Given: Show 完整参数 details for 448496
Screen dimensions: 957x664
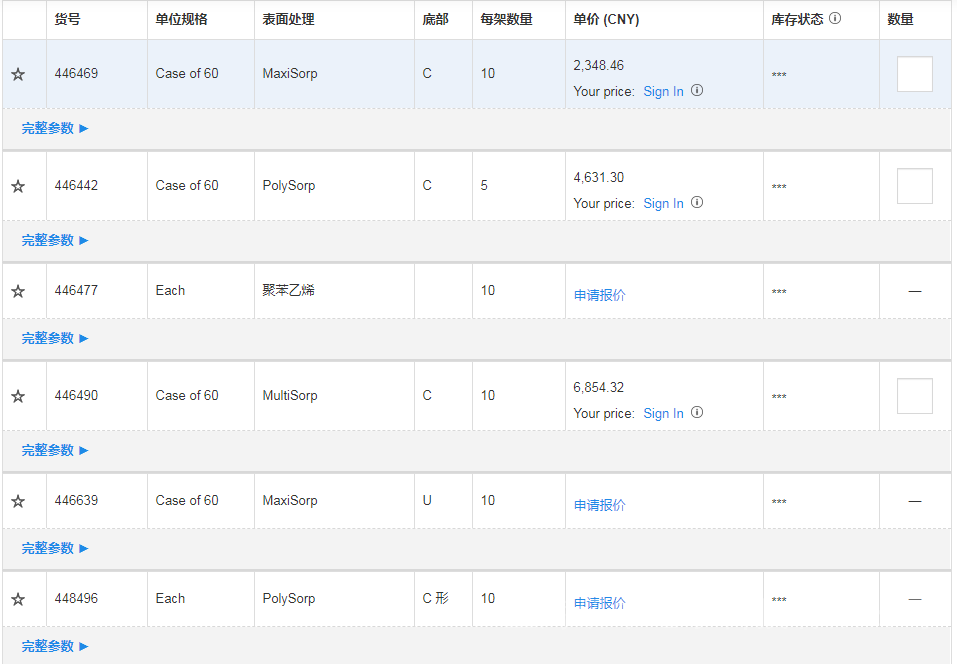Looking at the screenshot, I should point(55,646).
